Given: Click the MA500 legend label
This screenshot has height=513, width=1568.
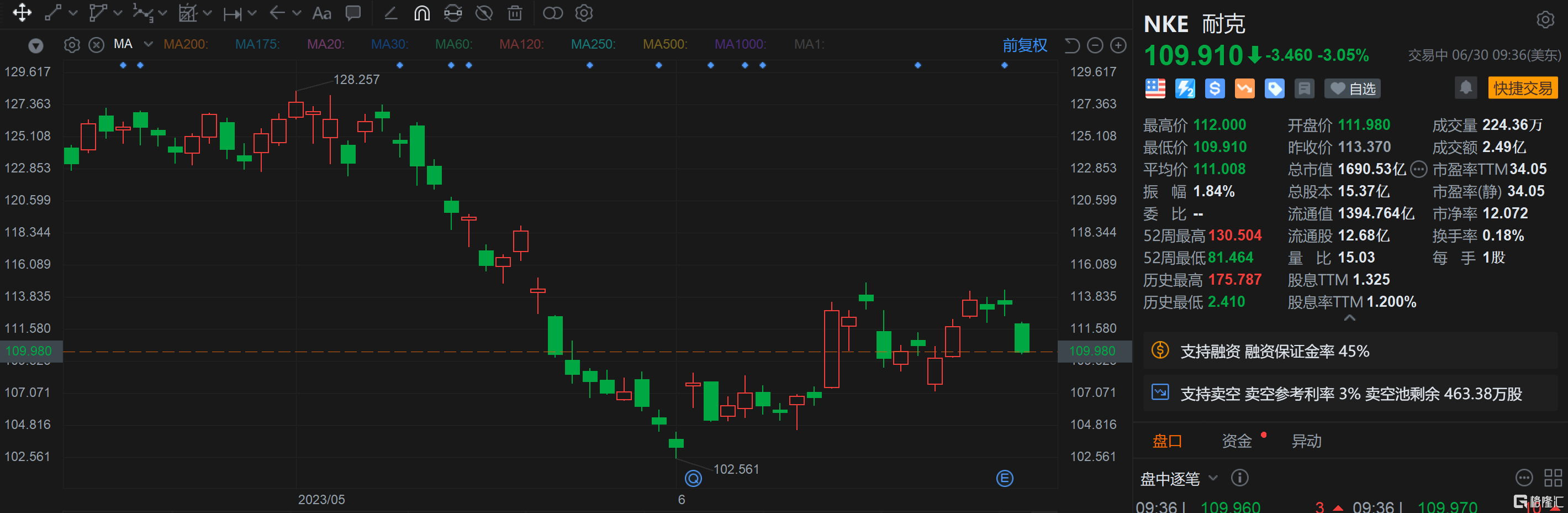Looking at the screenshot, I should coord(664,44).
